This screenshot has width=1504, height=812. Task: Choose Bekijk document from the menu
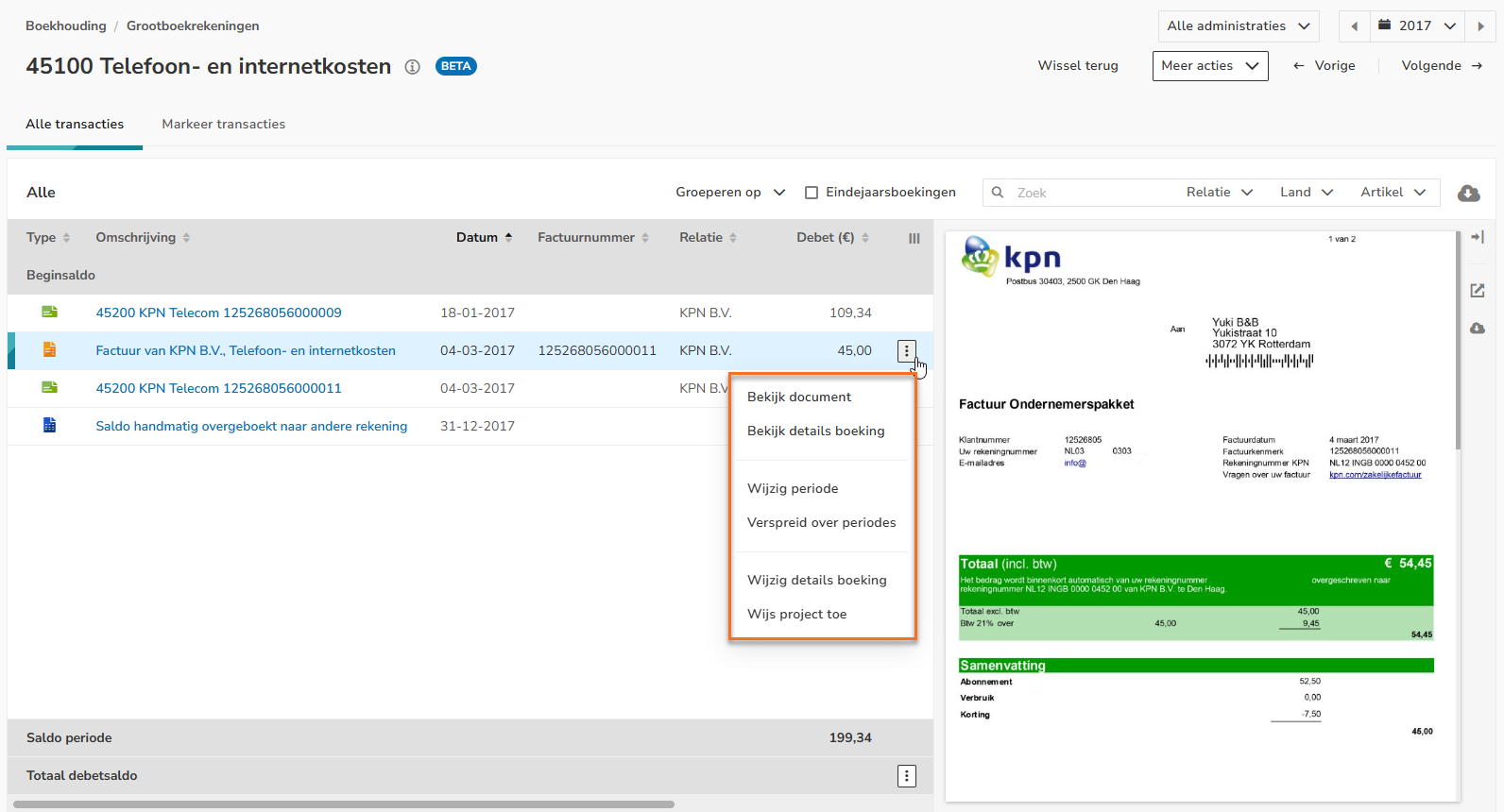coord(799,398)
